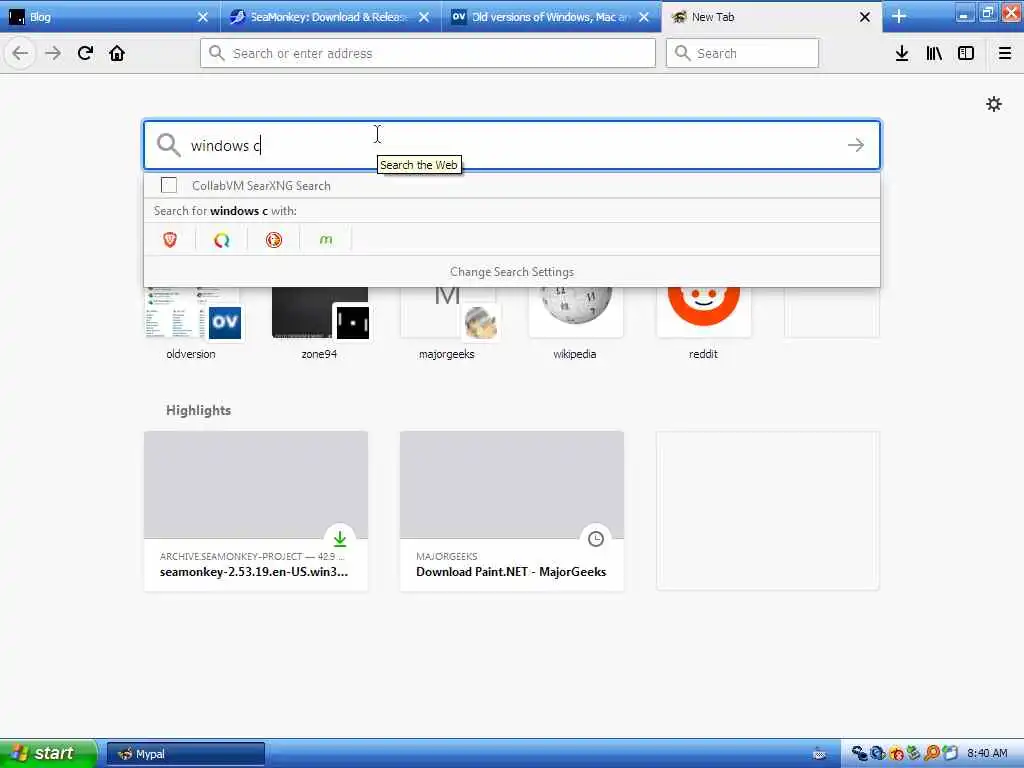This screenshot has height=768, width=1024.
Task: Open the seamonkey-2.53.19 download highlight card
Action: (256, 511)
